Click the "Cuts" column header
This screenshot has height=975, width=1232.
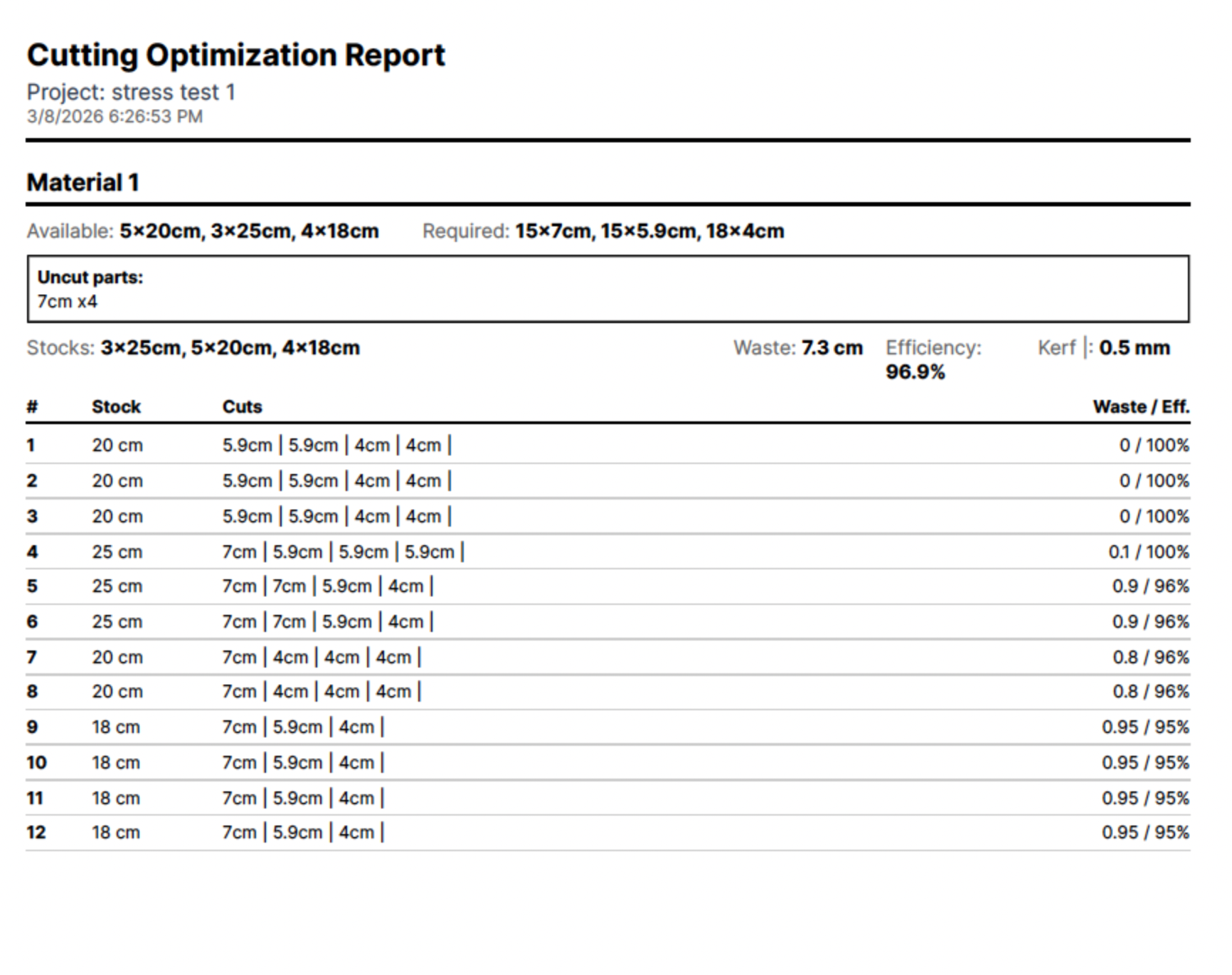pyautogui.click(x=242, y=407)
